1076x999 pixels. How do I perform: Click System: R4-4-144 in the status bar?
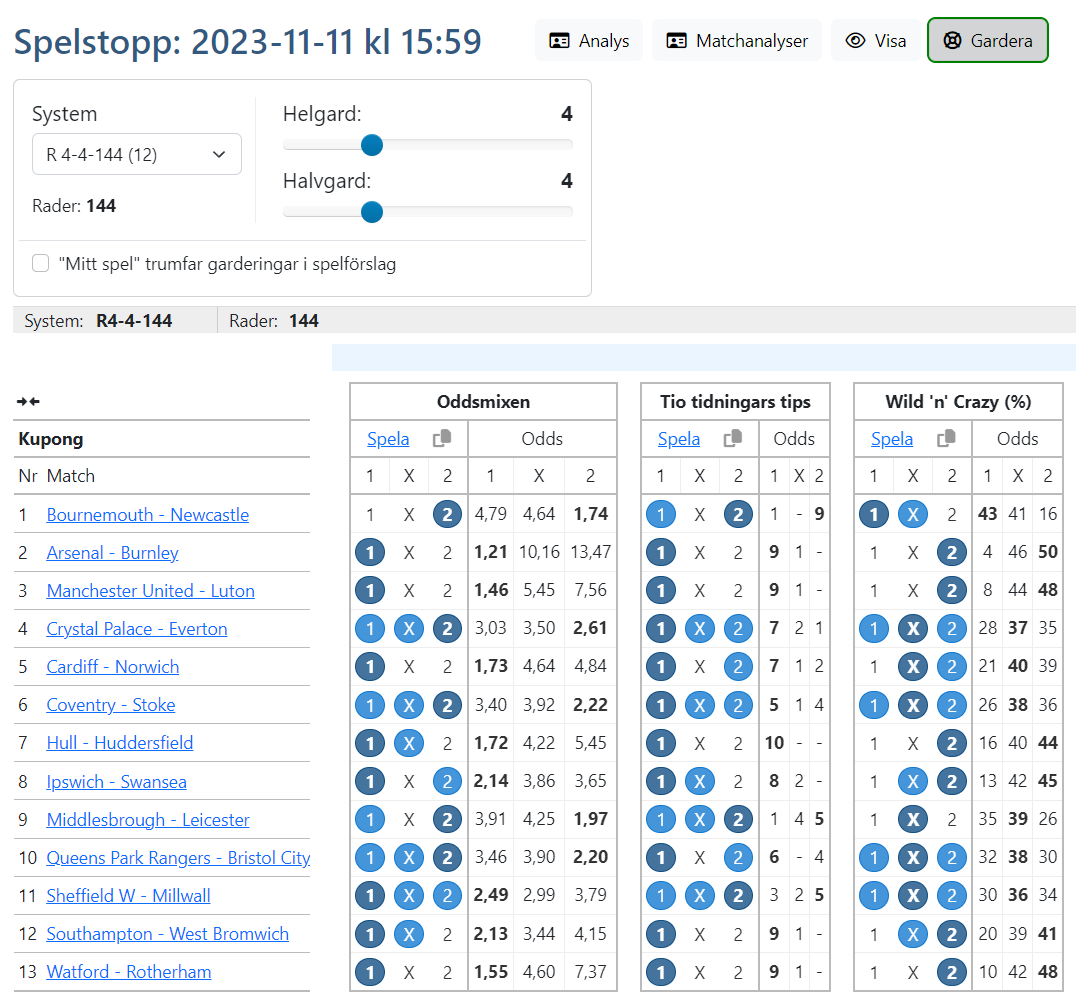(x=98, y=321)
